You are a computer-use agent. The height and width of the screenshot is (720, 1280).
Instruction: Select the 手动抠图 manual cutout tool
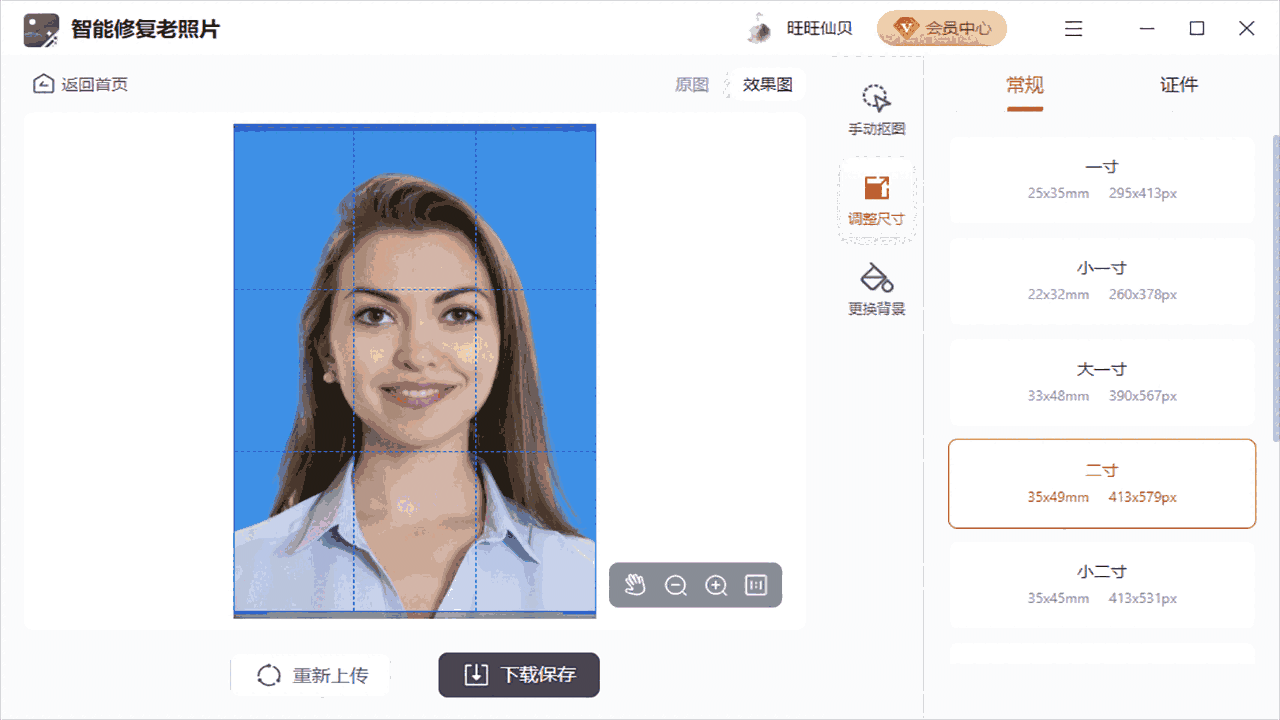tap(876, 105)
